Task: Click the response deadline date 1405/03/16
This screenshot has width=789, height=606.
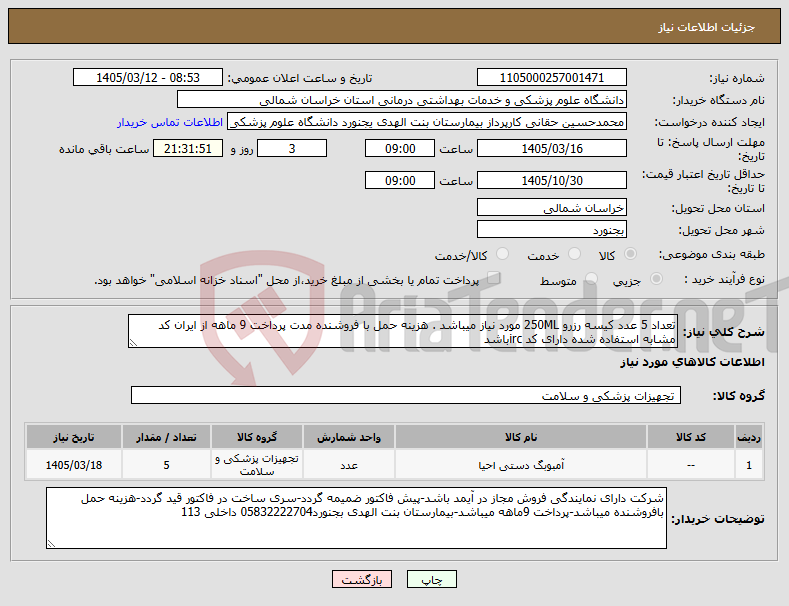Action: 551,148
